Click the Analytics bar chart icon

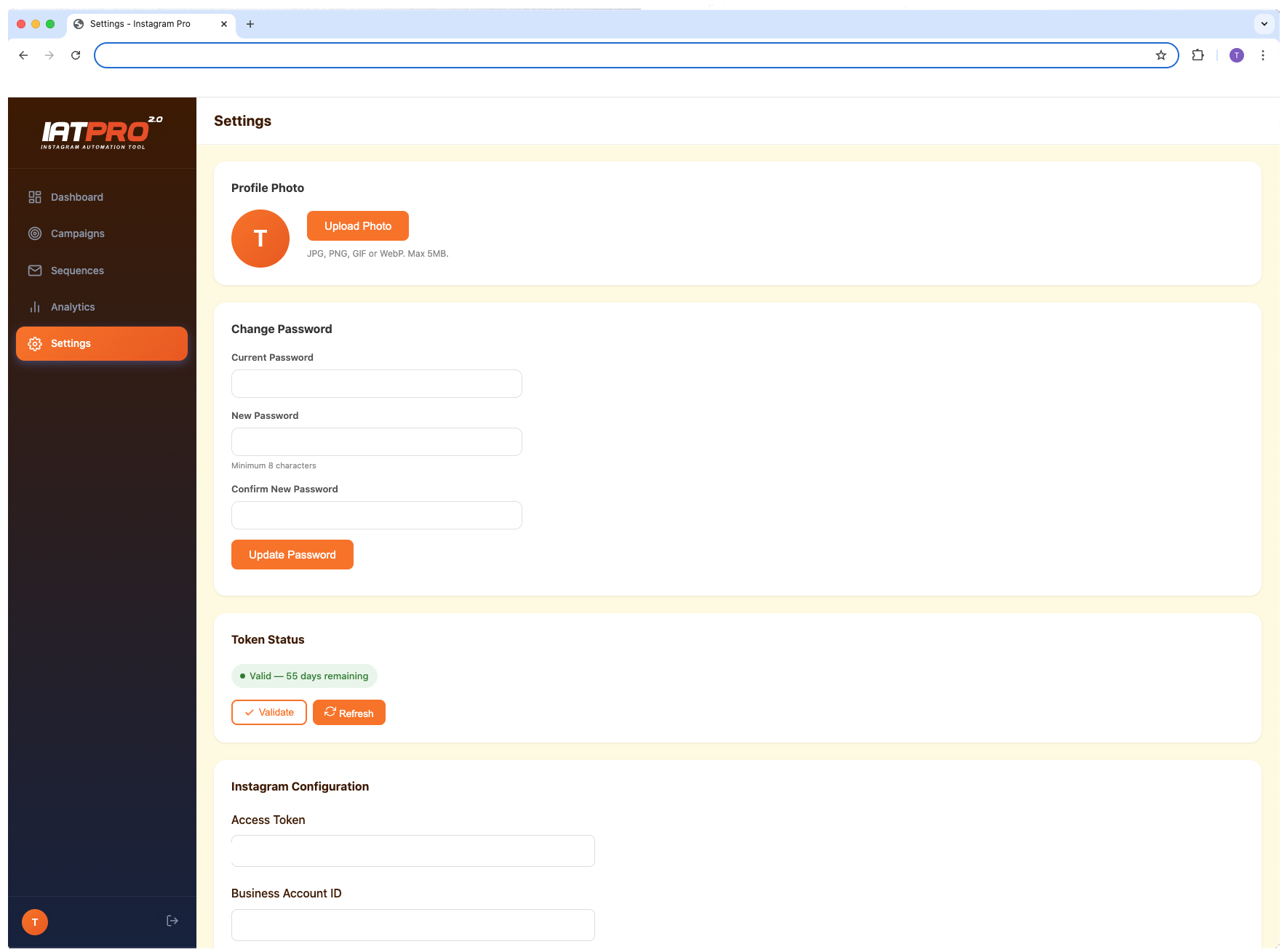[35, 307]
